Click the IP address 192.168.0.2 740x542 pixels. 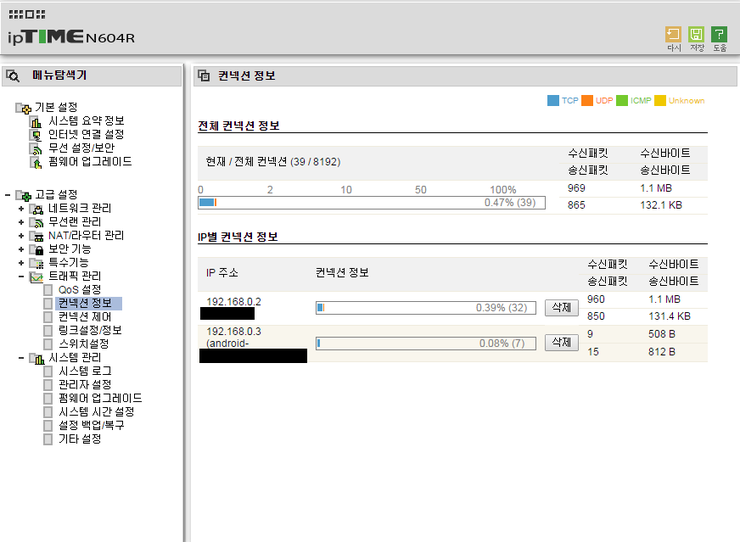(234, 302)
